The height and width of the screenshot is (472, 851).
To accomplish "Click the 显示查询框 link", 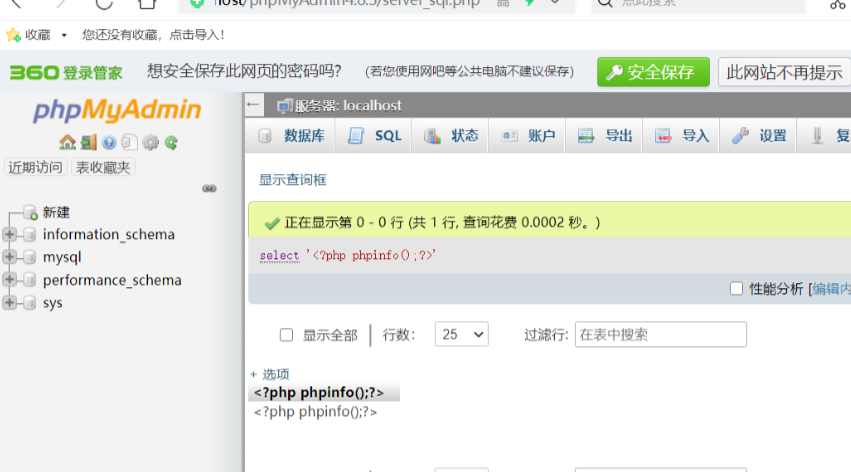I will (x=293, y=180).
